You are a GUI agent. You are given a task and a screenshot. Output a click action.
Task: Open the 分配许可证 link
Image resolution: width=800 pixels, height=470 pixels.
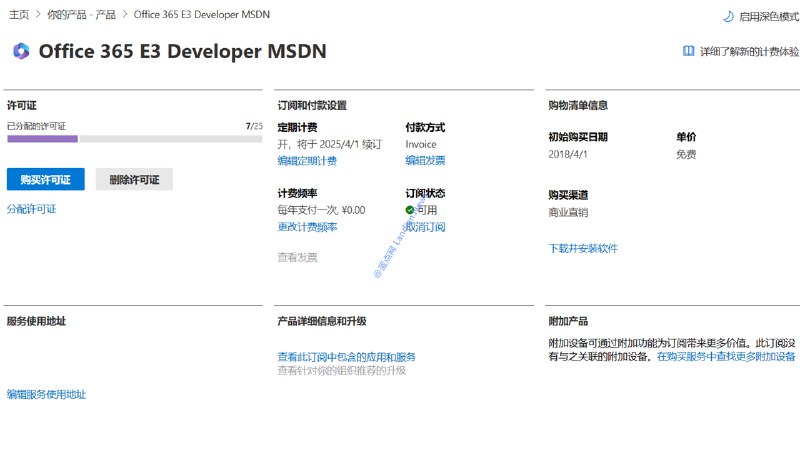32,209
